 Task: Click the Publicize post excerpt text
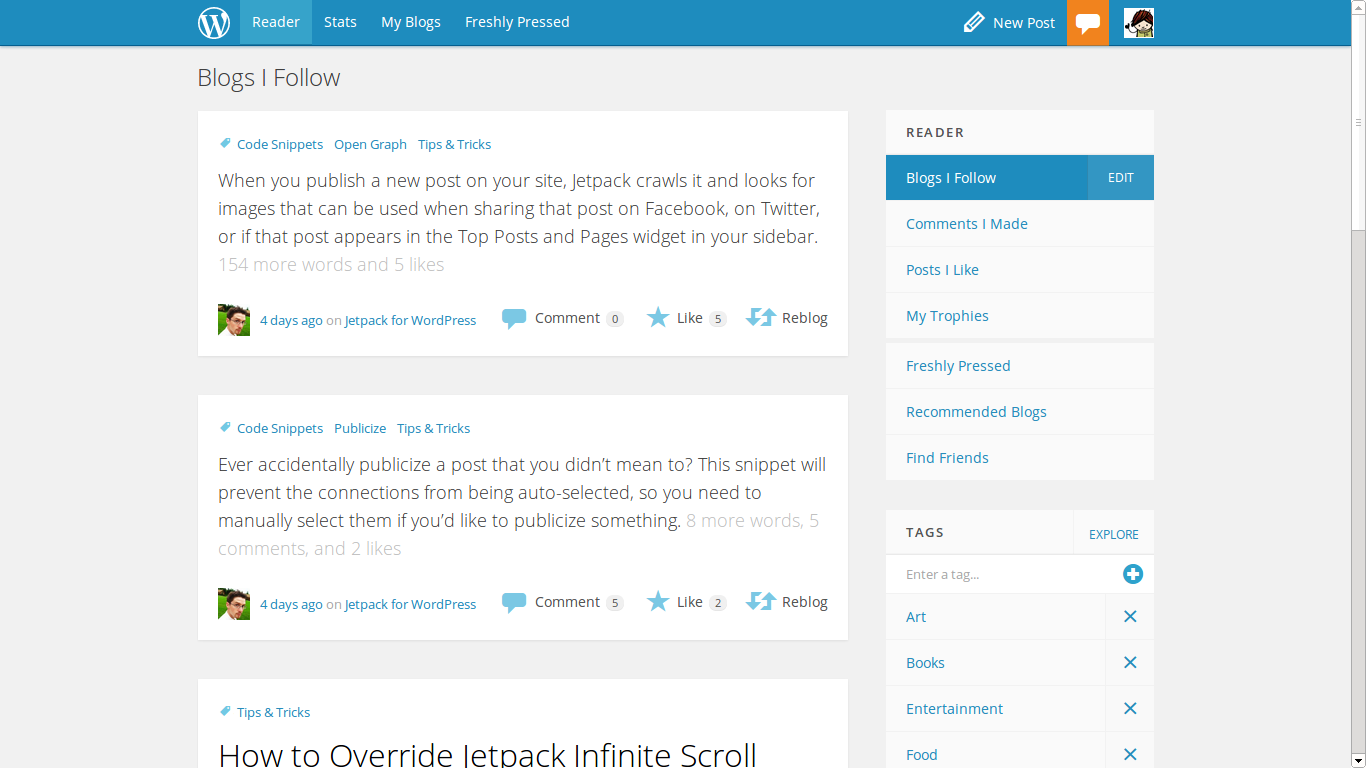pyautogui.click(x=522, y=493)
